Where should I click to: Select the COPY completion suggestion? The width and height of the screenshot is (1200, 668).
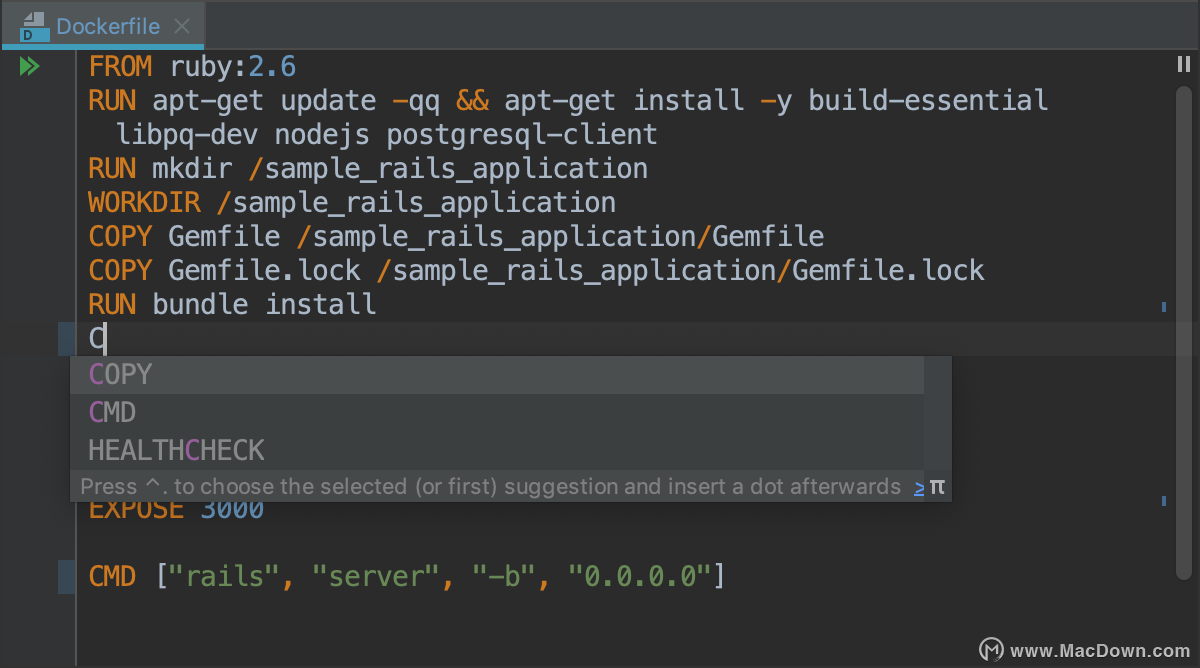(x=497, y=375)
